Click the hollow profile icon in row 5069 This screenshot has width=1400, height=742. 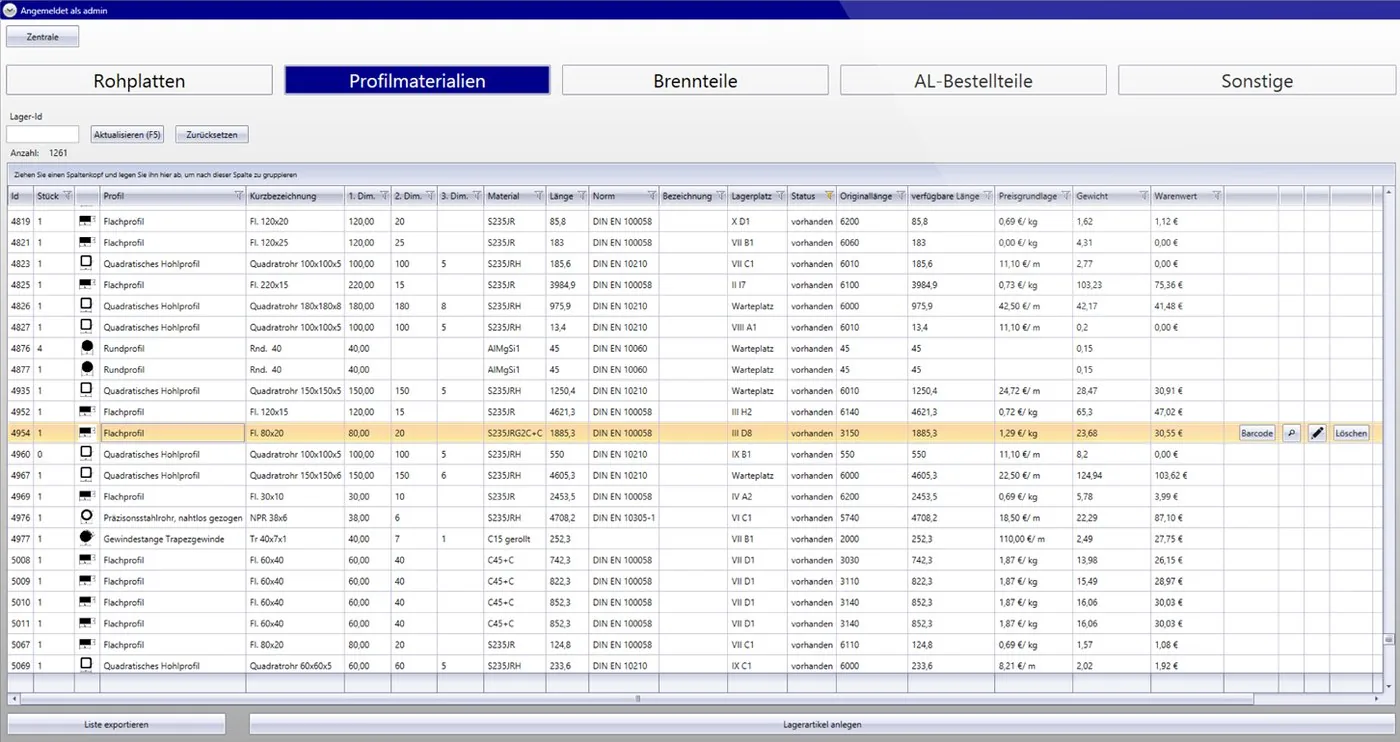[x=86, y=665]
